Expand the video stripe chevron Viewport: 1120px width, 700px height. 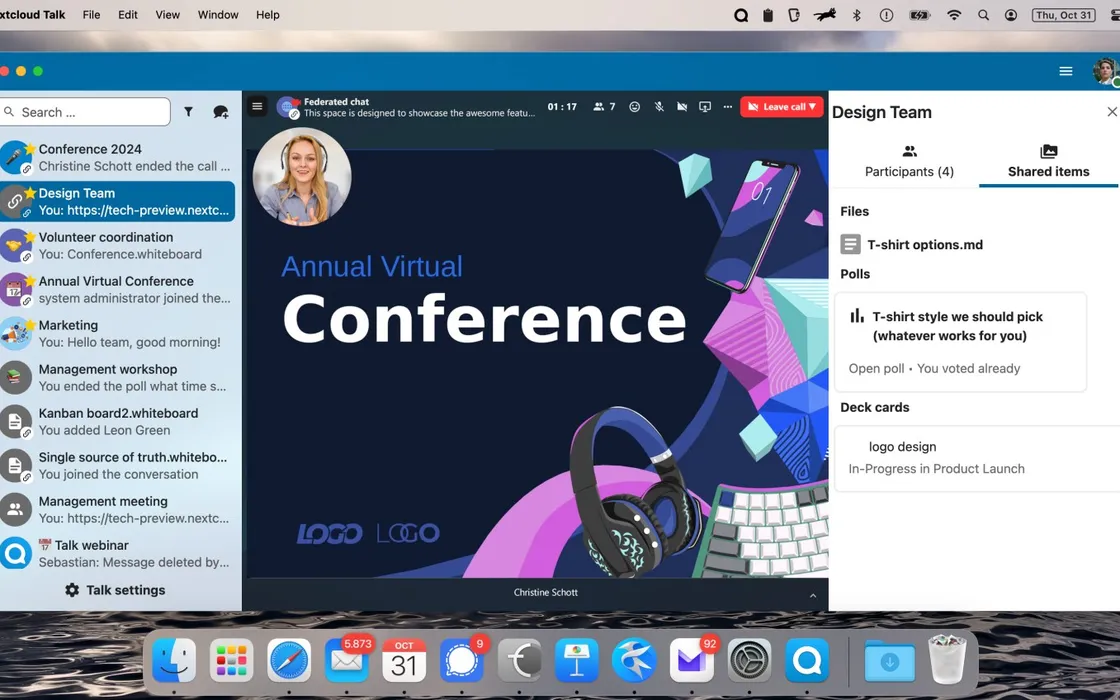(812, 595)
